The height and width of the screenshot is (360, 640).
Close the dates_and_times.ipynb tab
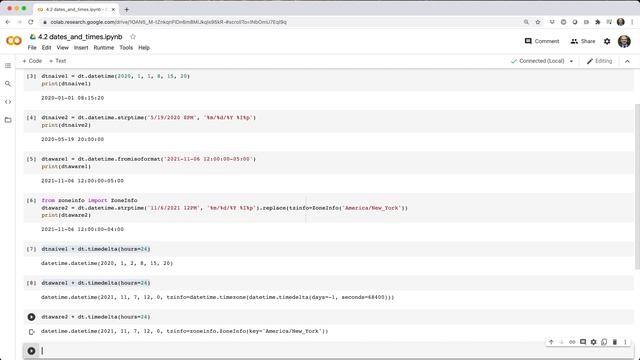[x=113, y=9]
